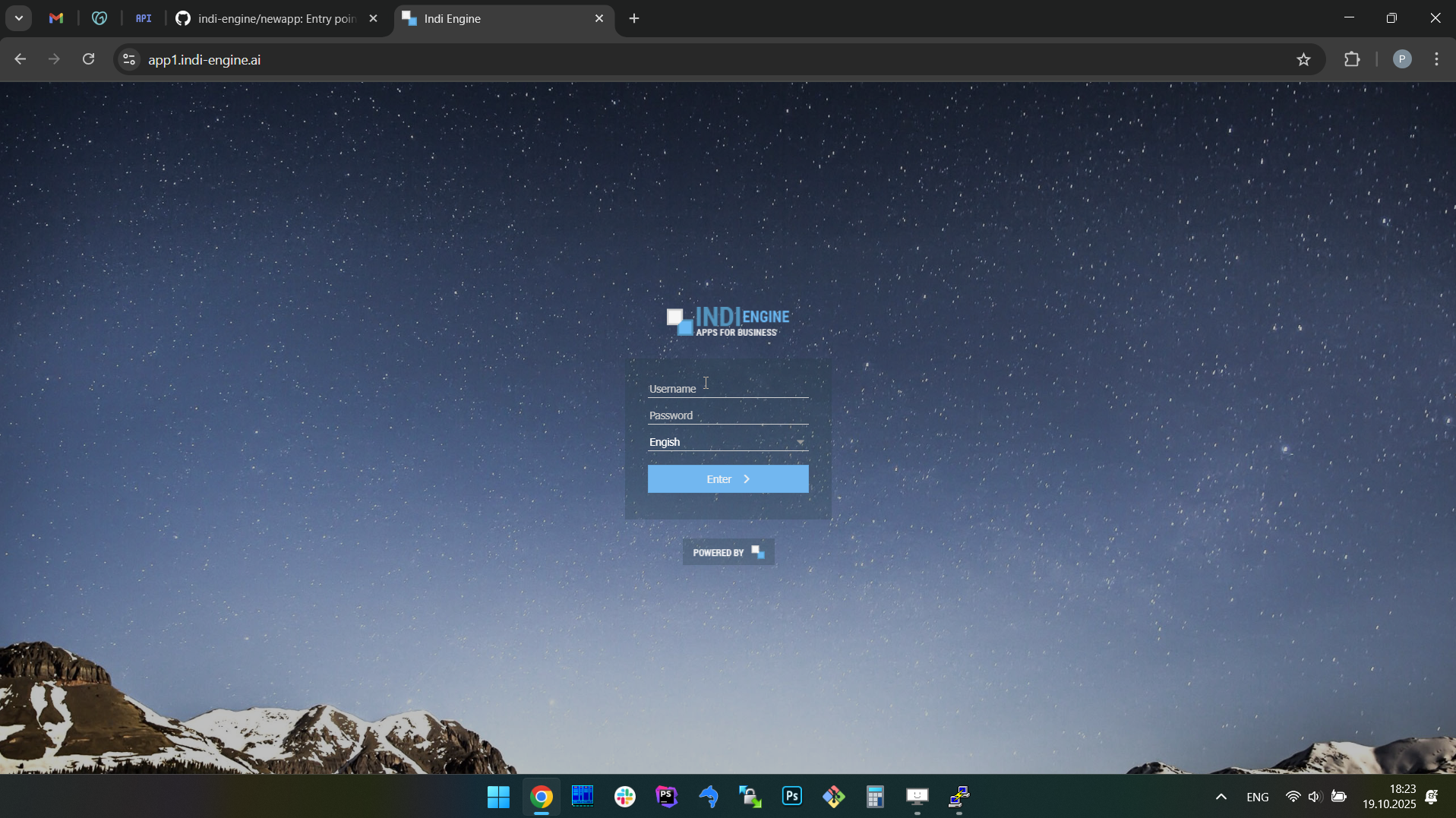Image resolution: width=1456 pixels, height=818 pixels.
Task: Click the Password input field
Action: click(x=727, y=415)
